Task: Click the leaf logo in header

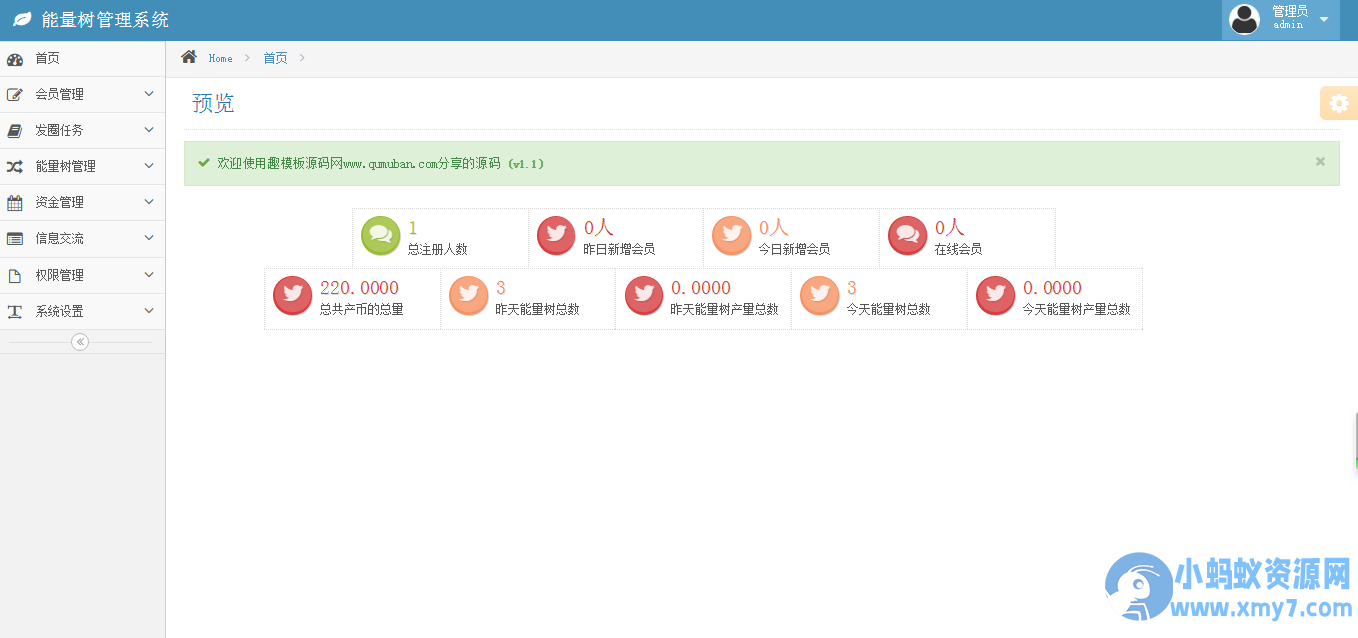Action: 22,20
